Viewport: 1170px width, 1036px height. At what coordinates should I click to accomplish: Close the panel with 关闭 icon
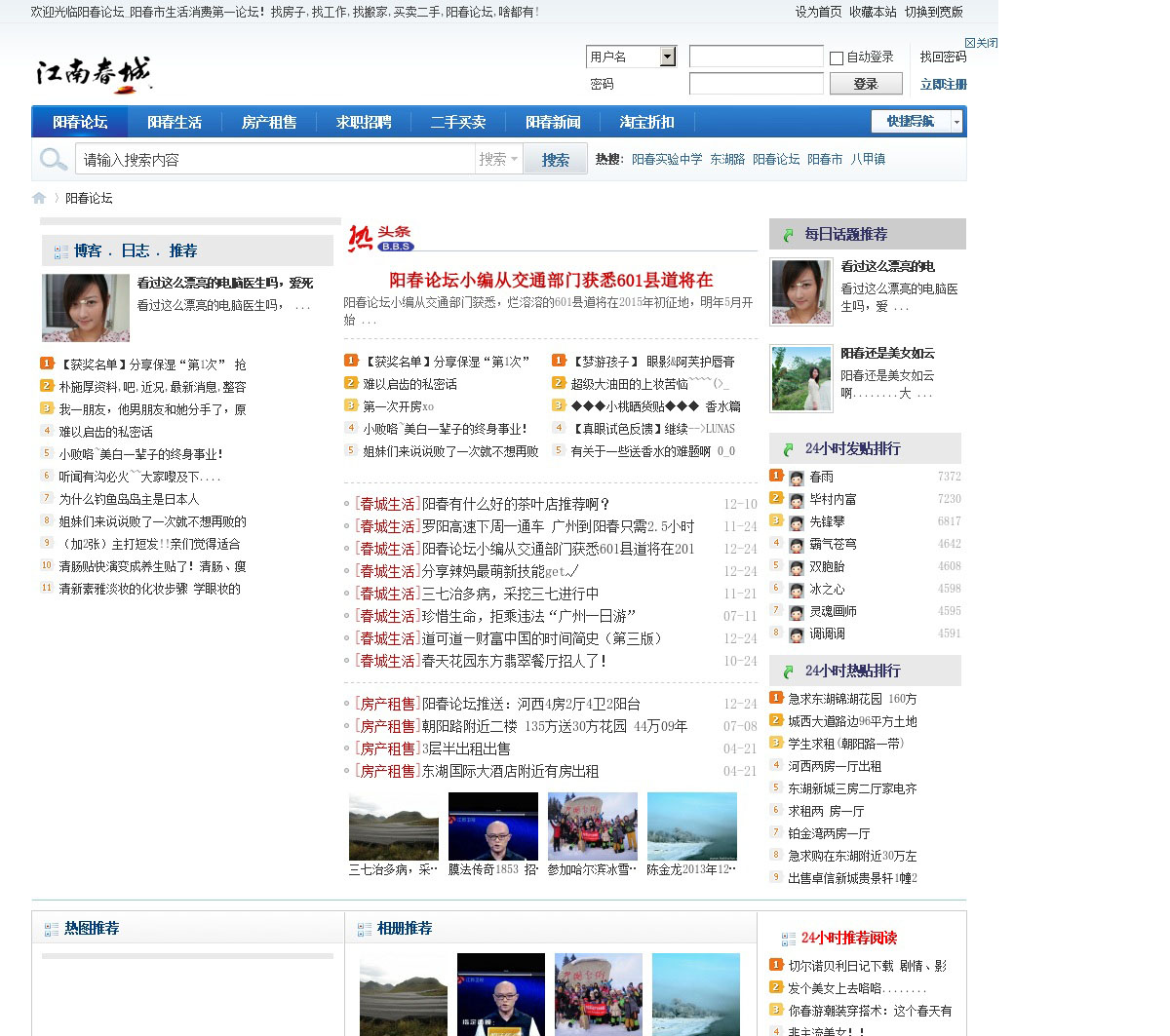pos(981,43)
